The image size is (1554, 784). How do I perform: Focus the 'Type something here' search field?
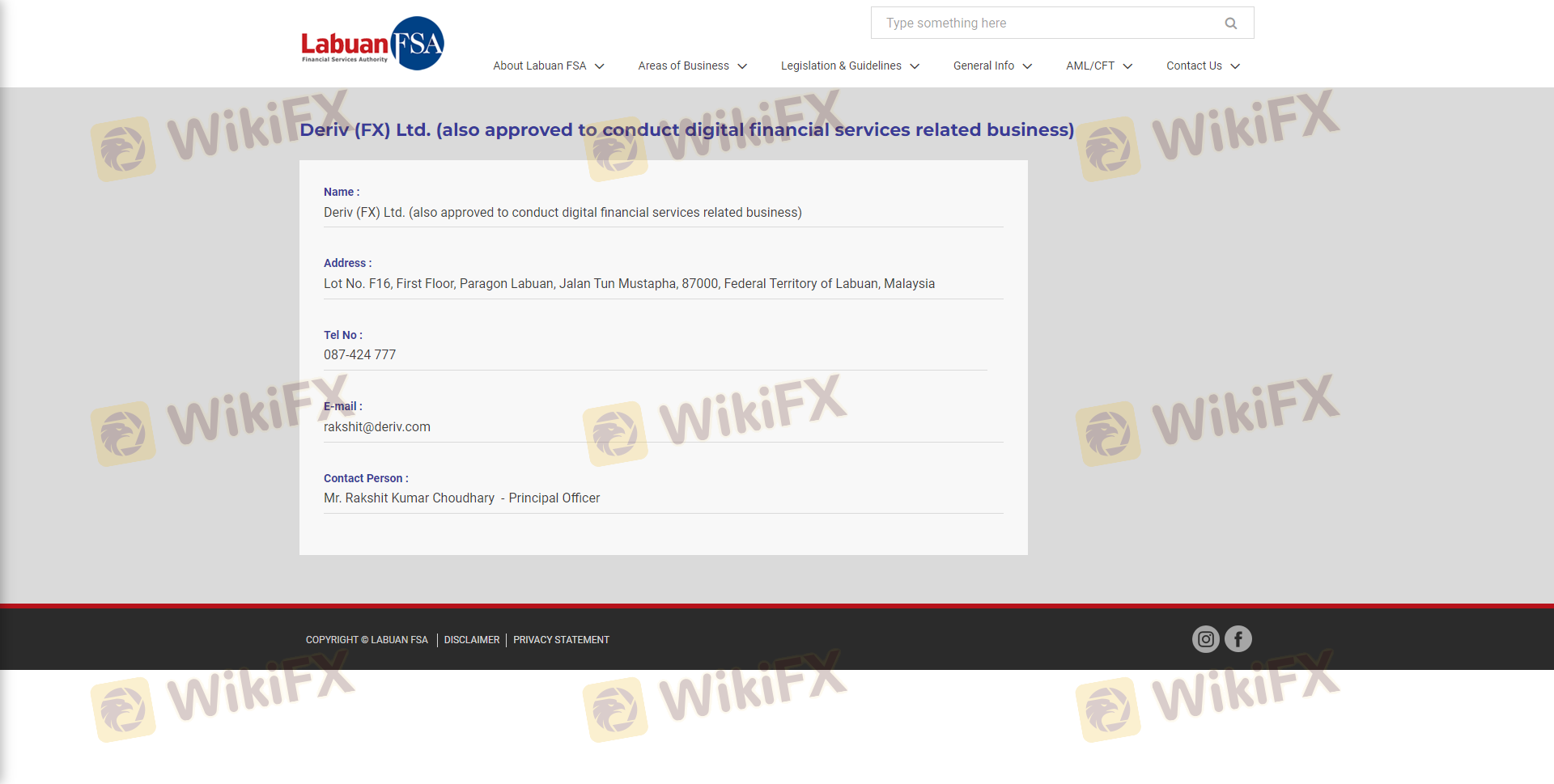[1044, 23]
